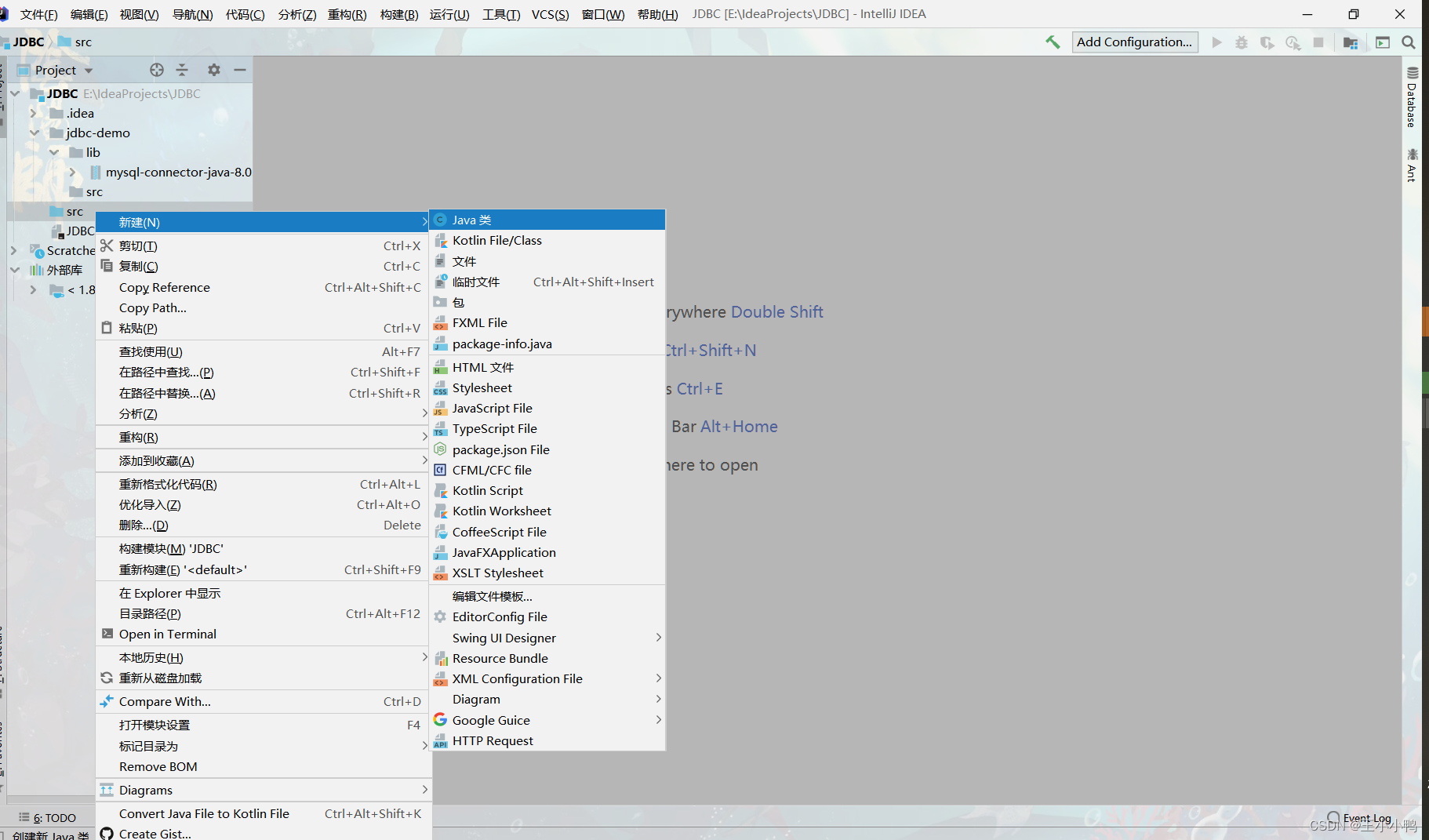
Task: Expand the .idea folder node
Action: point(33,113)
